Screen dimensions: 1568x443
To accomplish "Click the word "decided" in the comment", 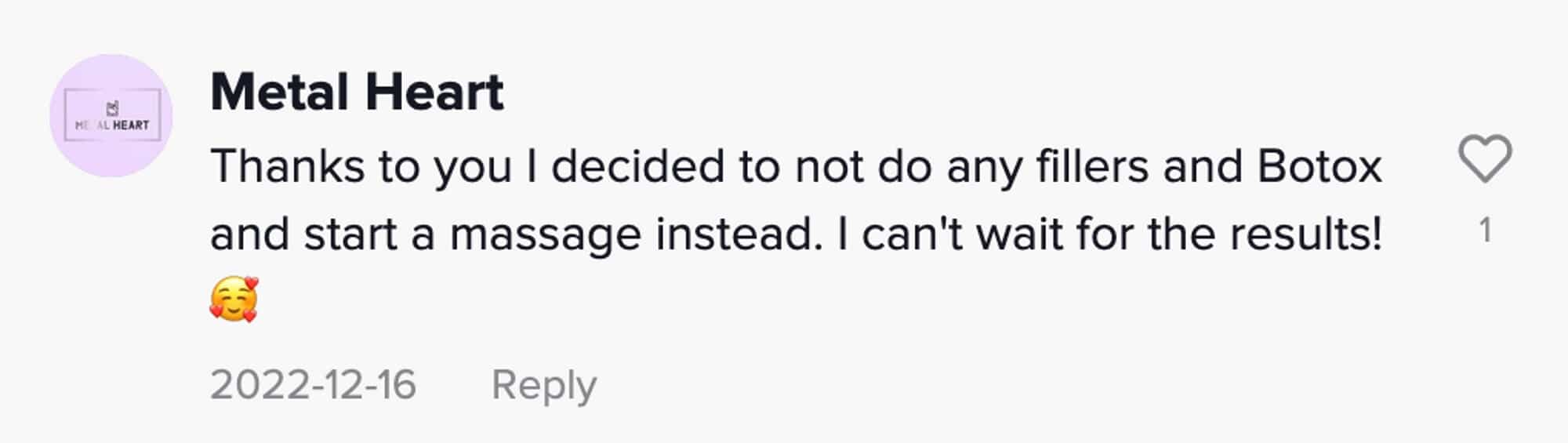I will pyautogui.click(x=637, y=167).
